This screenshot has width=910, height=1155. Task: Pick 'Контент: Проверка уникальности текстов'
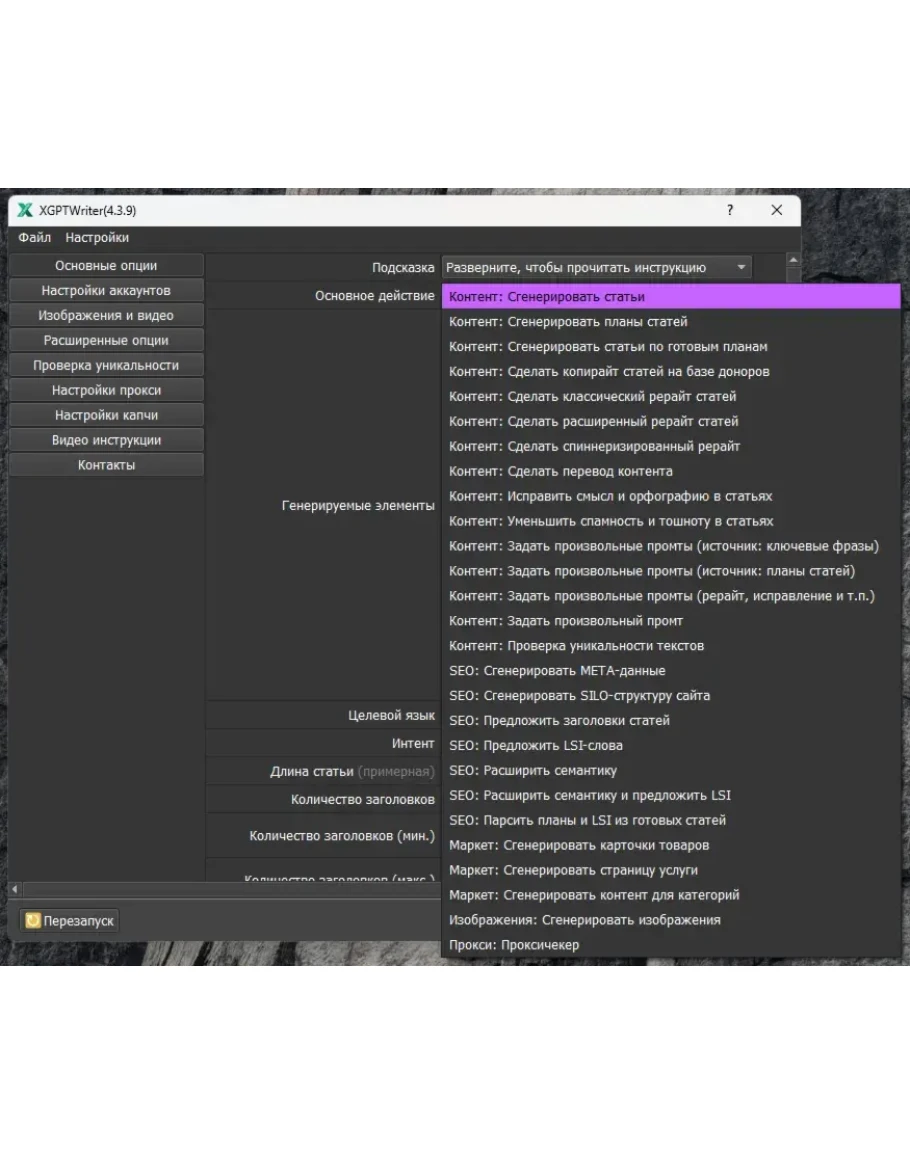(671, 646)
